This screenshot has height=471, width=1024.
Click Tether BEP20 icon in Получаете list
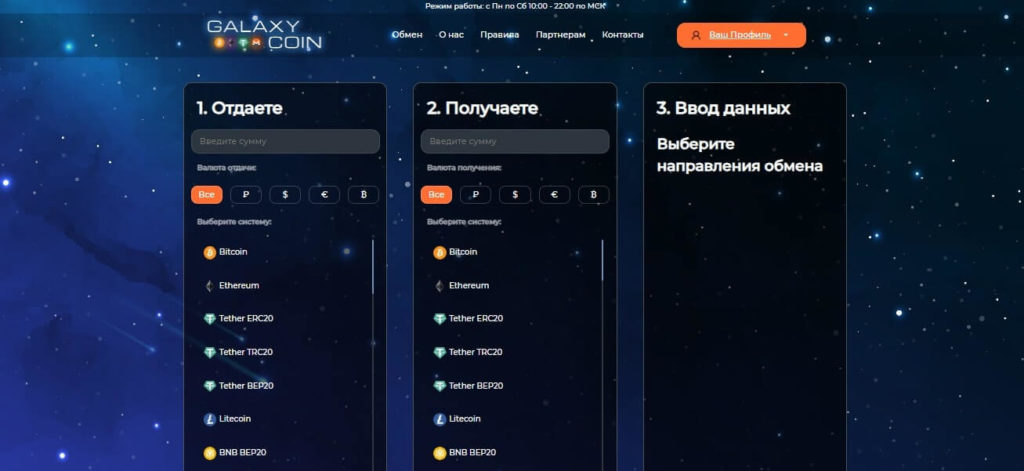(440, 386)
